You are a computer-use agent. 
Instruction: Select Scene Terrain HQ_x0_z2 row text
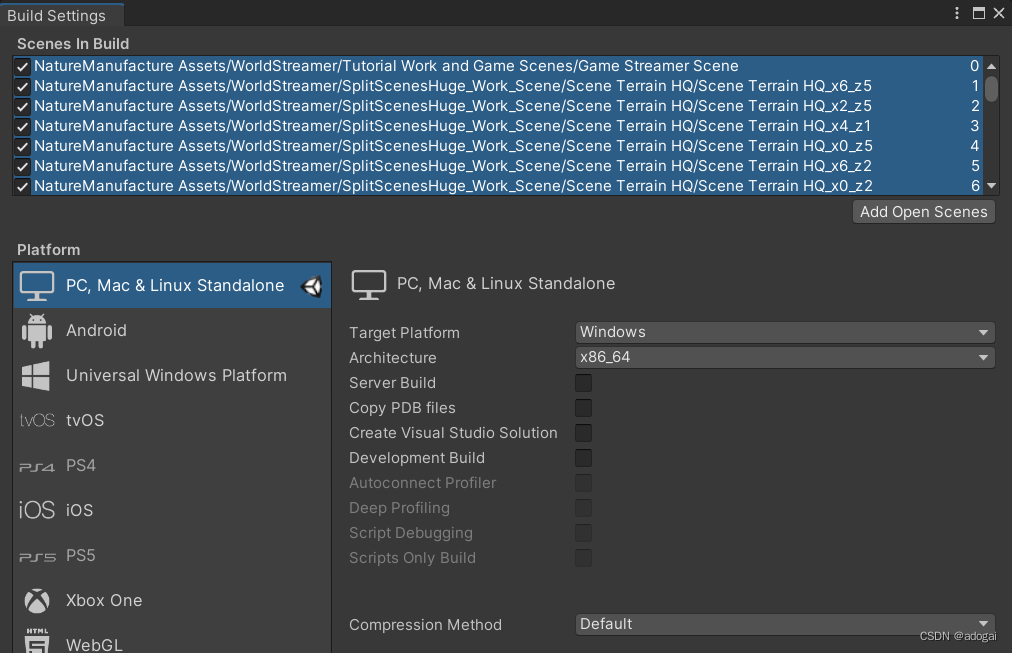click(x=453, y=186)
